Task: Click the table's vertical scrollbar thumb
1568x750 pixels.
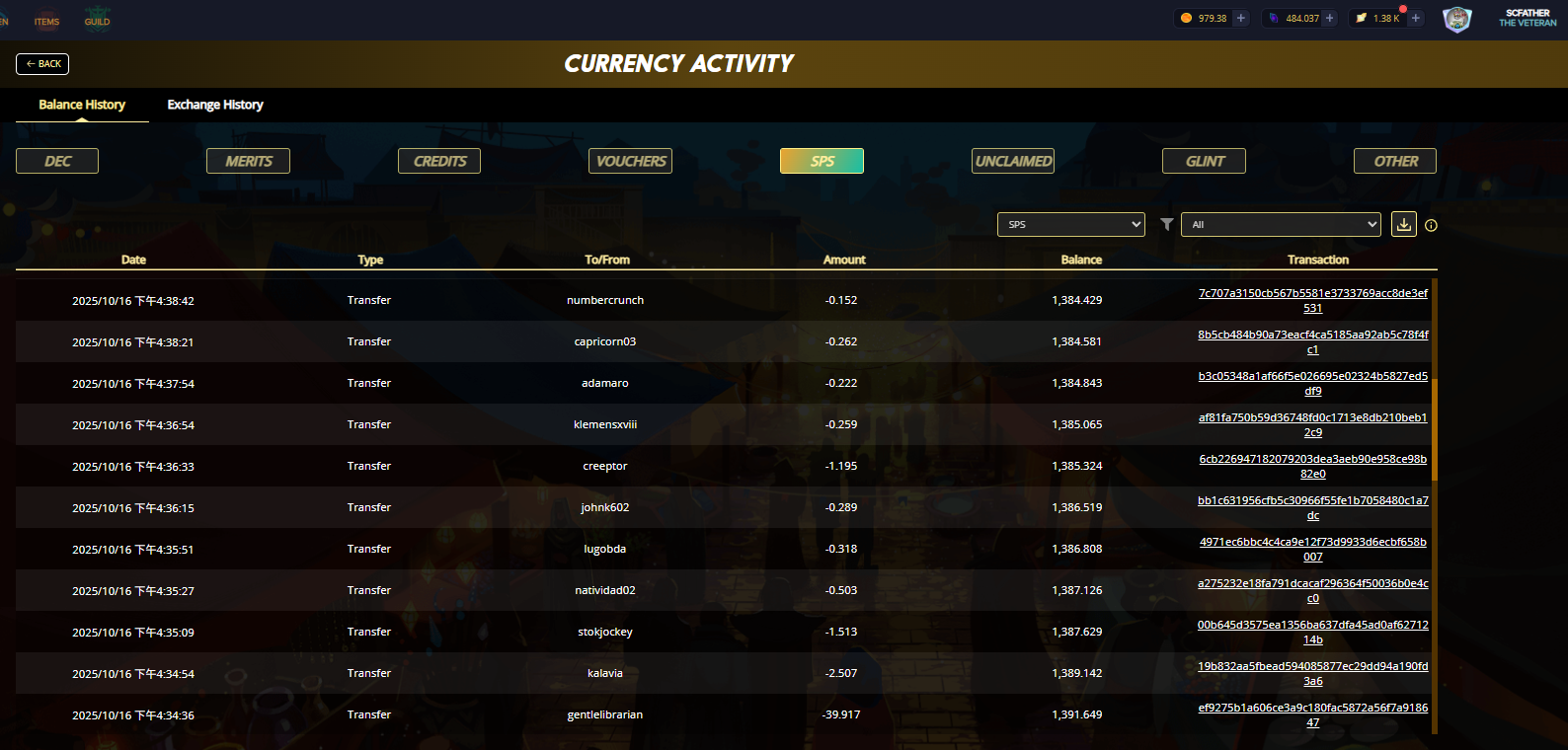Action: click(x=1435, y=428)
